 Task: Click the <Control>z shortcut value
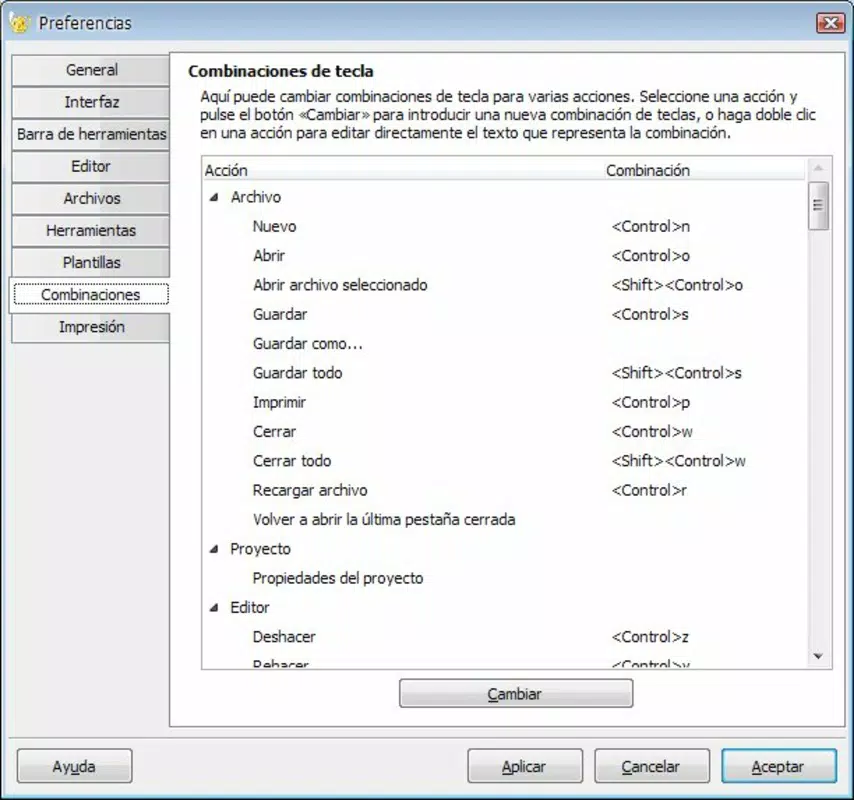click(650, 637)
